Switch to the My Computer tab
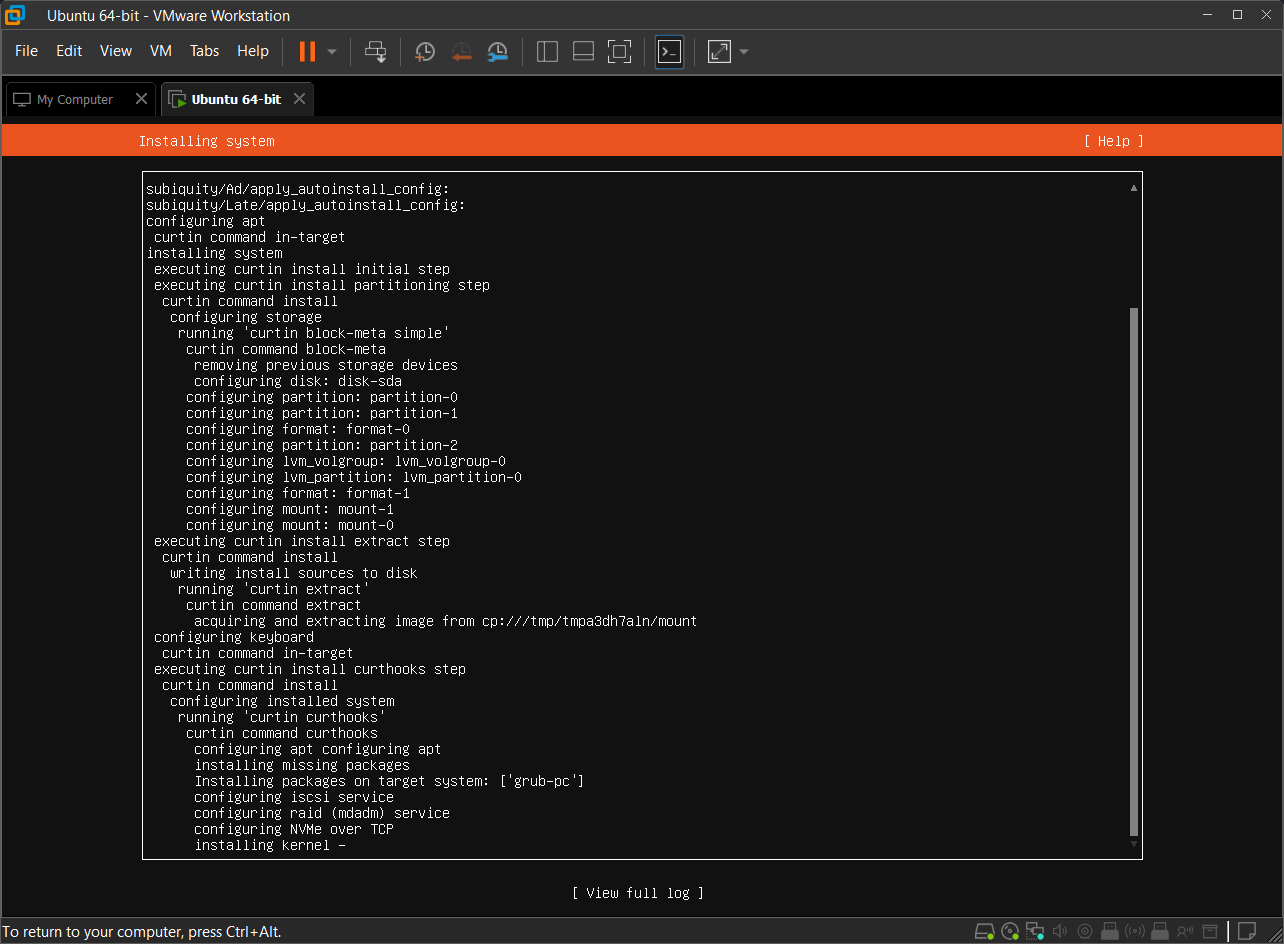Image resolution: width=1284 pixels, height=944 pixels. [75, 100]
